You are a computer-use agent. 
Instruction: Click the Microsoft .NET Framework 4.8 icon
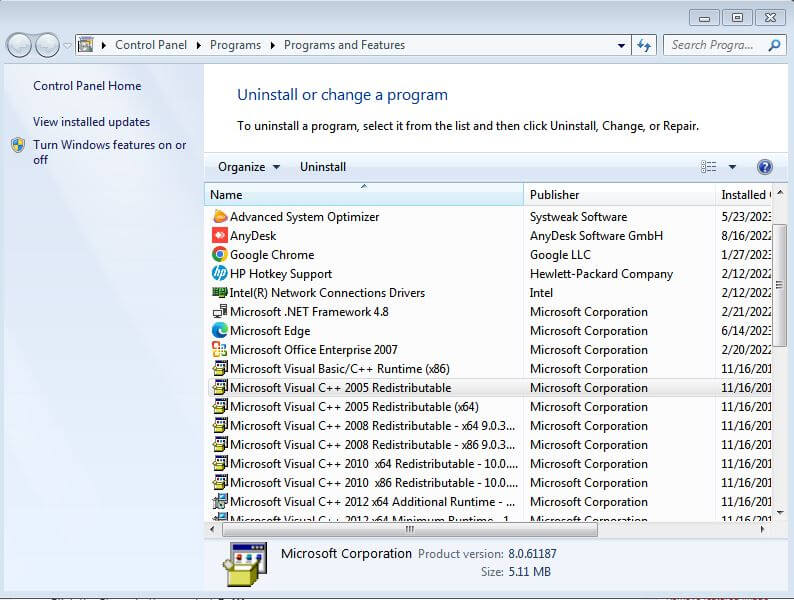point(220,311)
